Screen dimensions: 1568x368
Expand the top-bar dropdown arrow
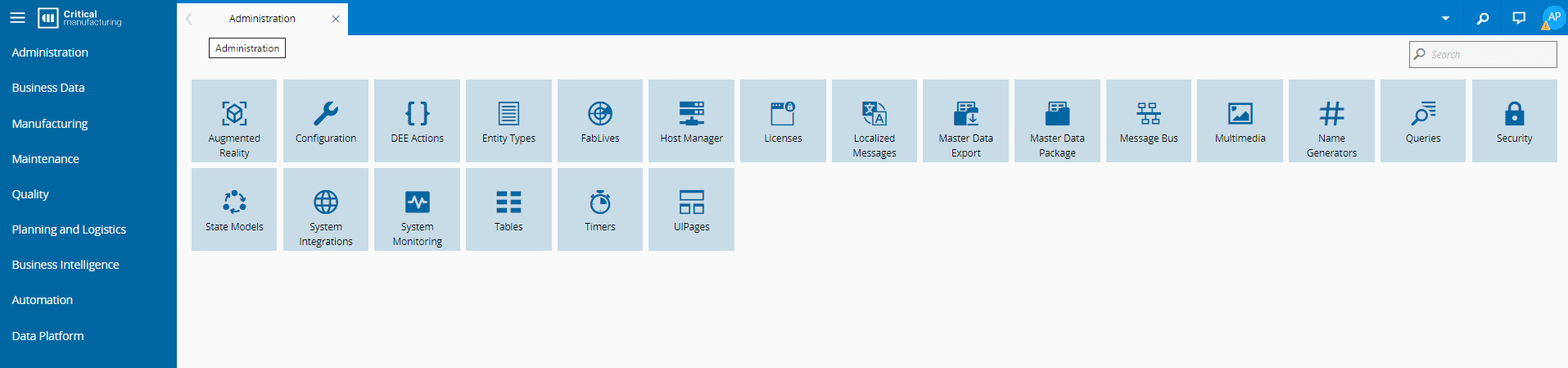click(x=1446, y=18)
